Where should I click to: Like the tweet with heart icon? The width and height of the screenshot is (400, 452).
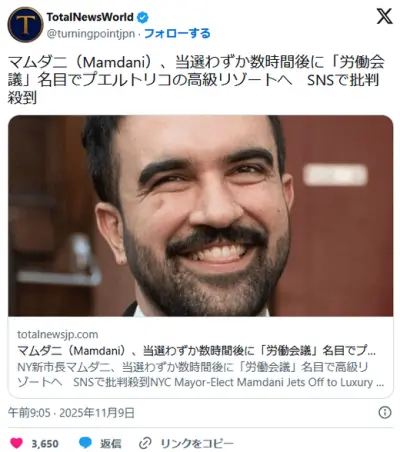16,443
